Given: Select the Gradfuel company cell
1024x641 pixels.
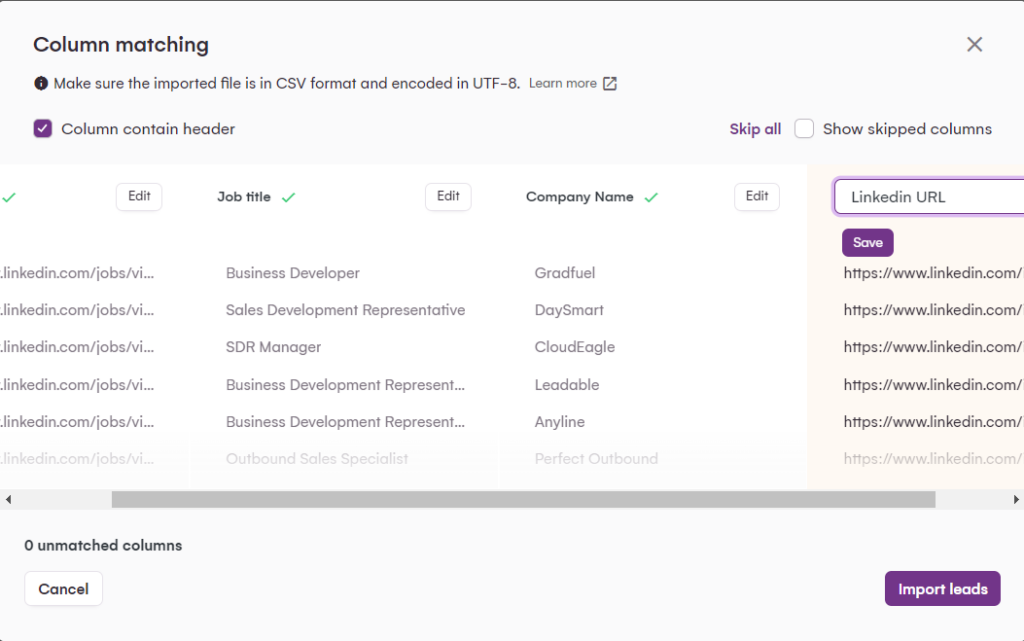Looking at the screenshot, I should tap(565, 273).
